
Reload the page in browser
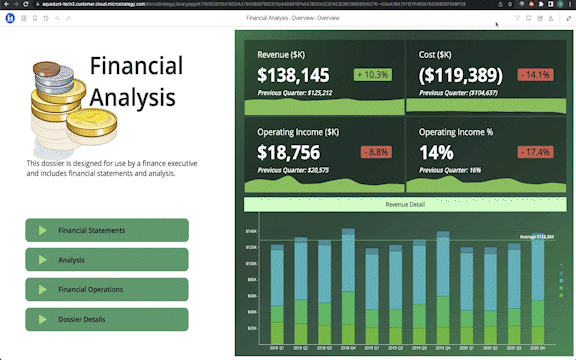click(x=25, y=4)
